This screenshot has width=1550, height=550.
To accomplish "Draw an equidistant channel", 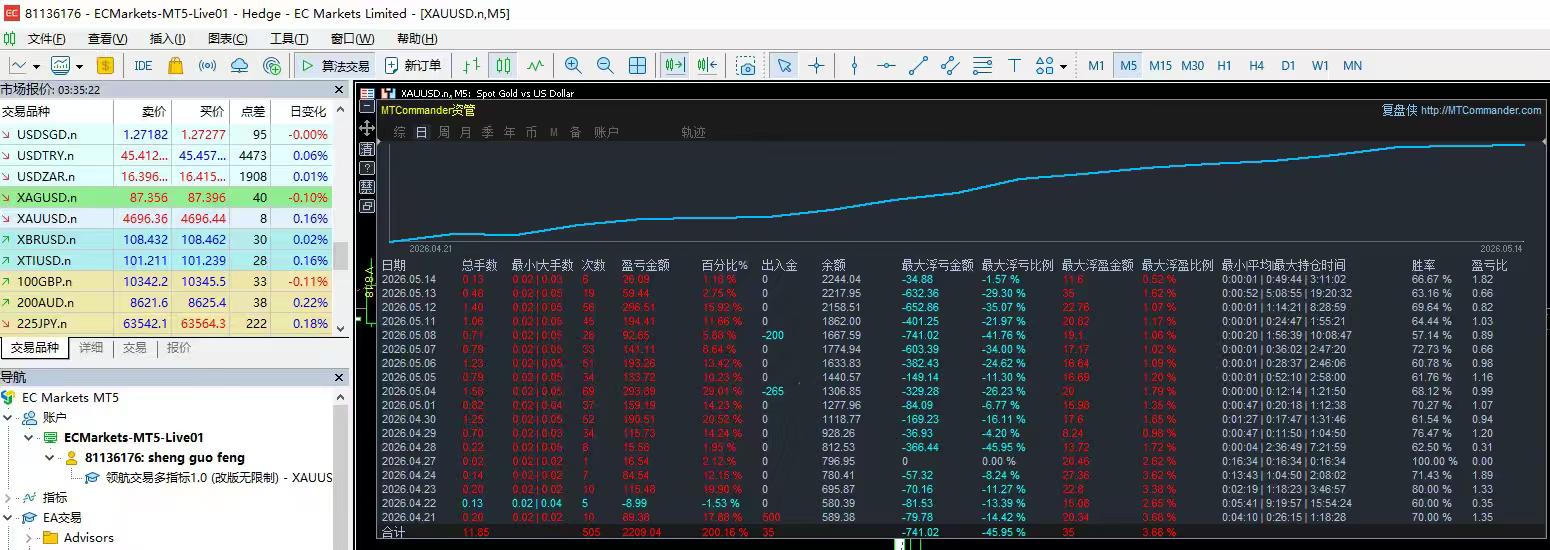I will click(950, 66).
